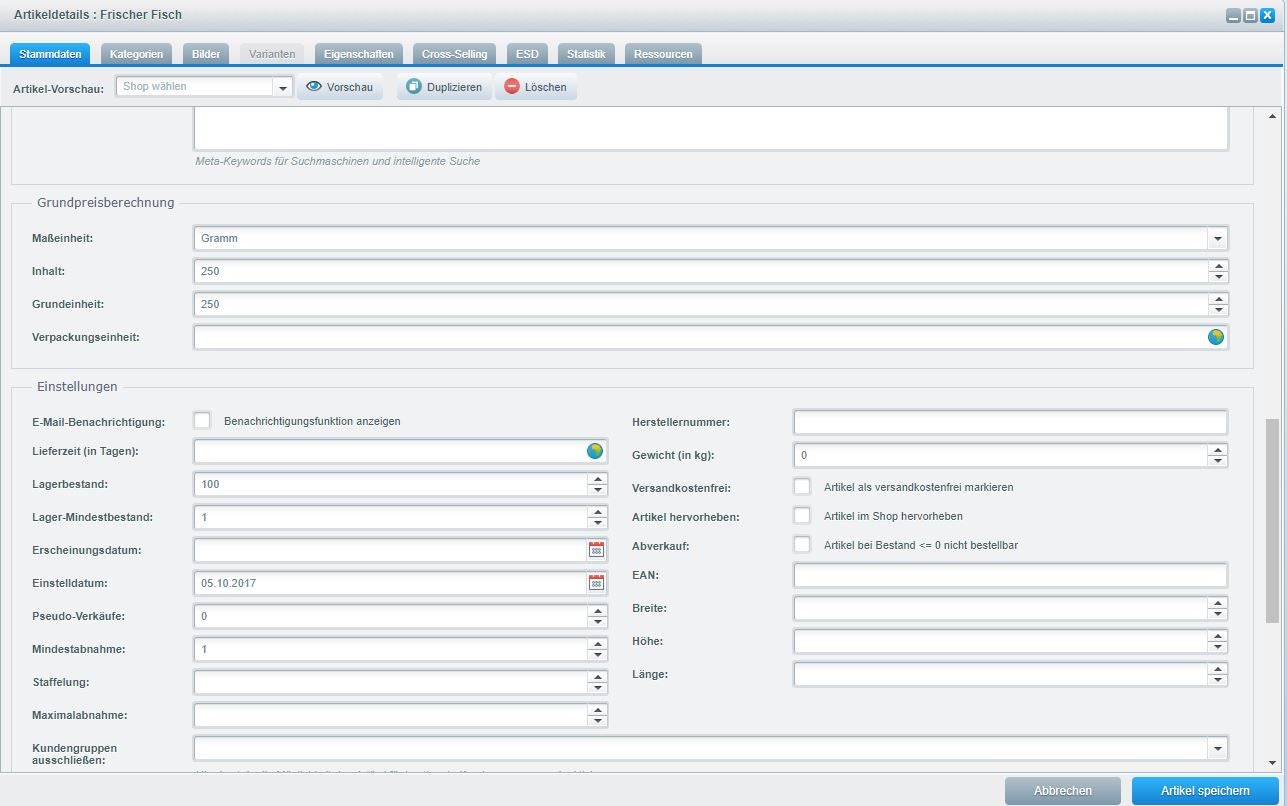Increase Gewicht (in kg) spinner value

pos(1217,450)
